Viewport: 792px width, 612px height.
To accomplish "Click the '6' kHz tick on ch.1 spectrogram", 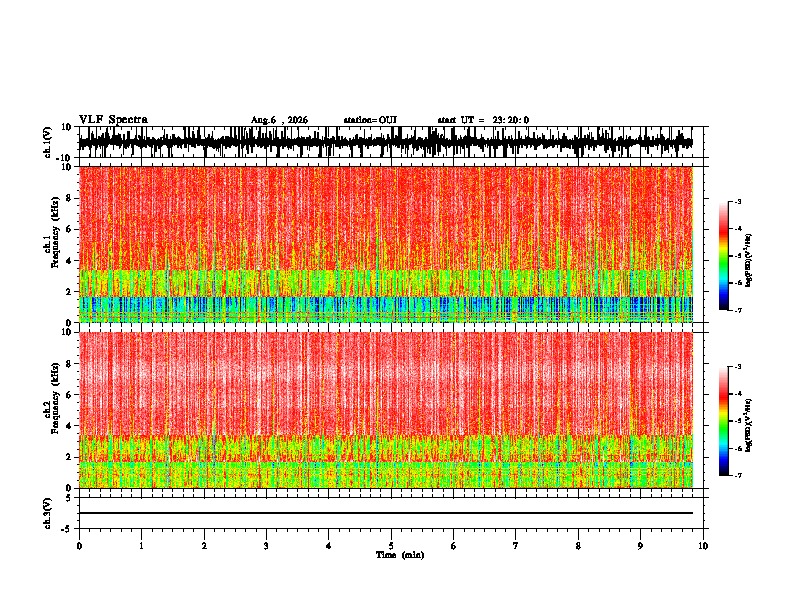I will click(69, 229).
